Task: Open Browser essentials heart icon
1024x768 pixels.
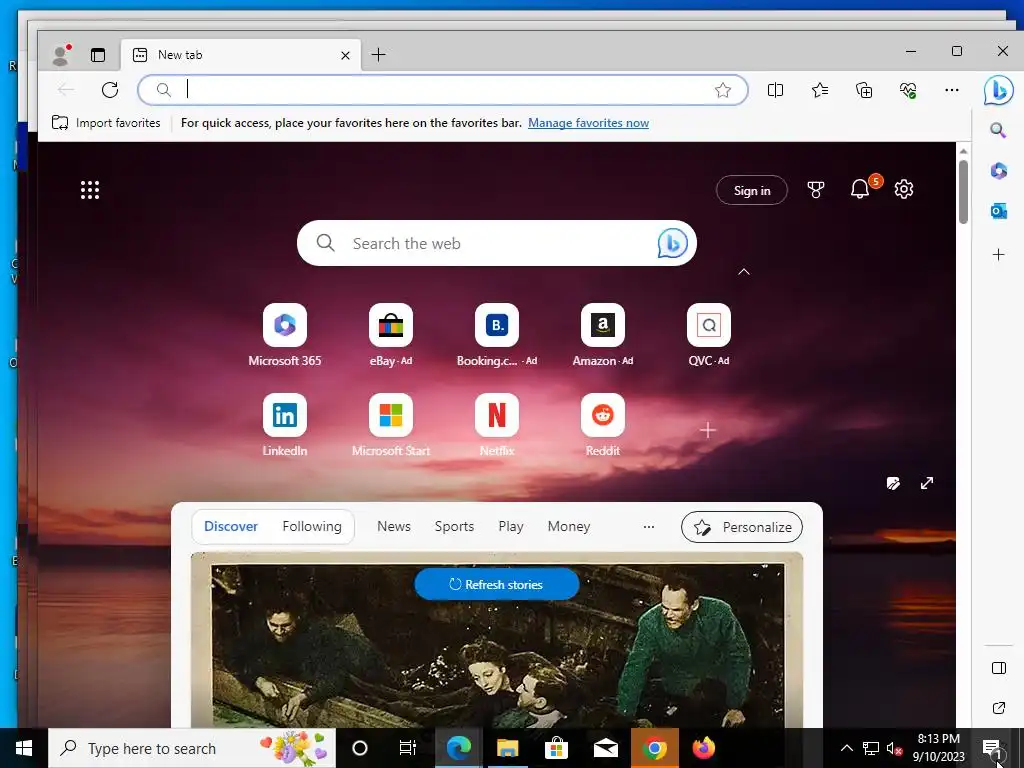Action: 908,90
